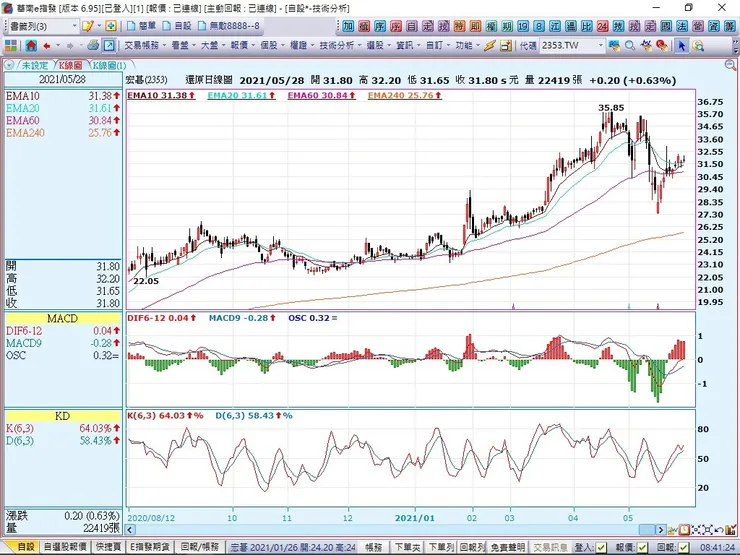The width and height of the screenshot is (740, 555).
Task: Click the 19 toolbar icon
Action: tap(523, 26)
